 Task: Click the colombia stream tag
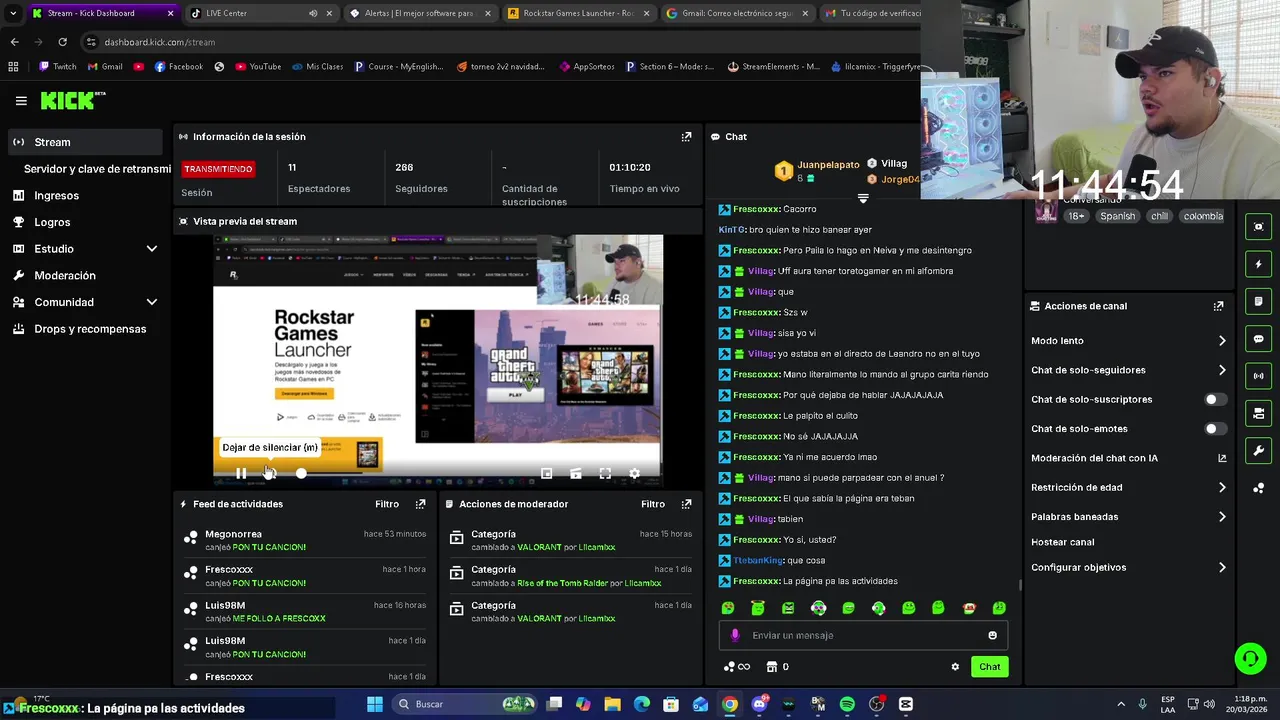click(1202, 216)
